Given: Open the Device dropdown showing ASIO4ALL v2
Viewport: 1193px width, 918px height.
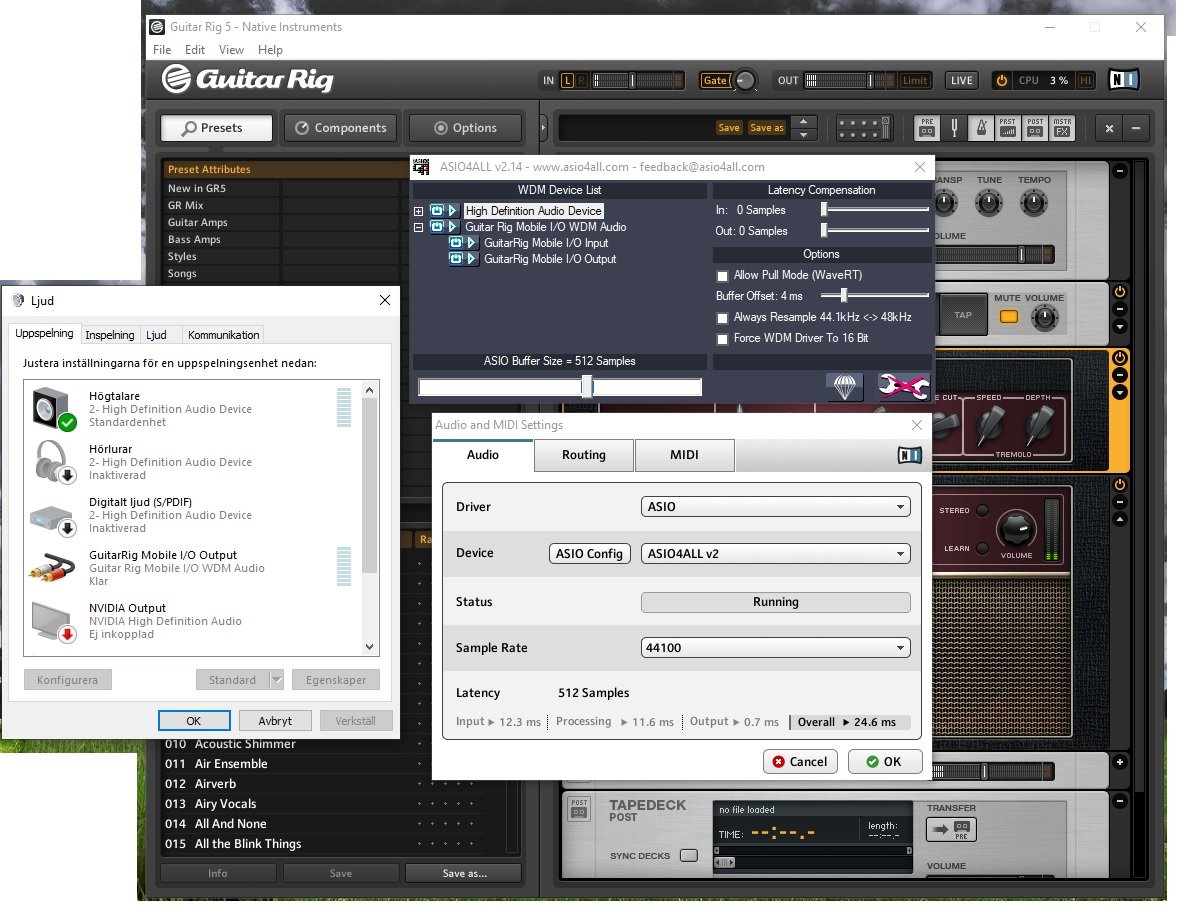Looking at the screenshot, I should tap(775, 554).
